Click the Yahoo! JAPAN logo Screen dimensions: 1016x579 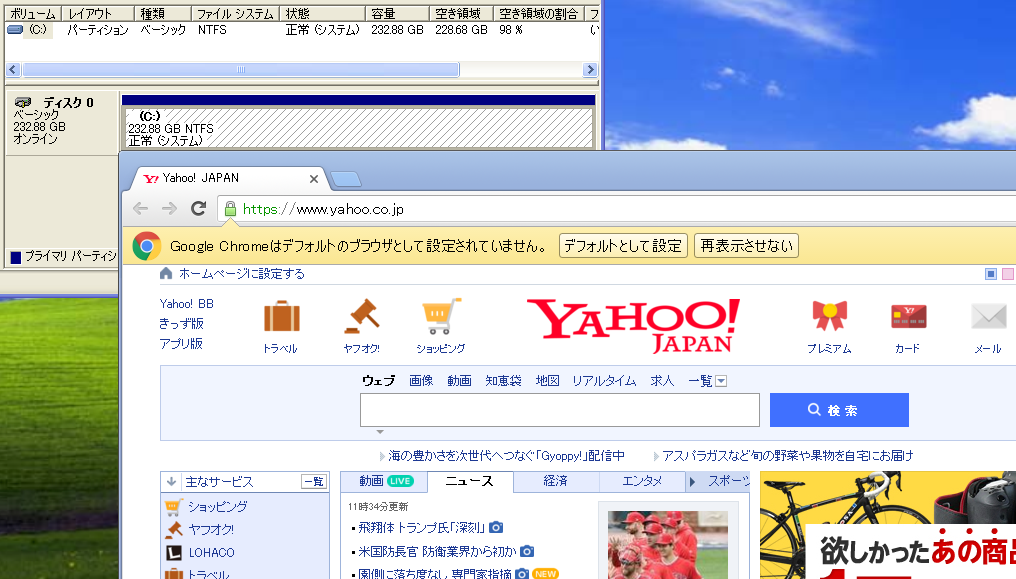(634, 326)
